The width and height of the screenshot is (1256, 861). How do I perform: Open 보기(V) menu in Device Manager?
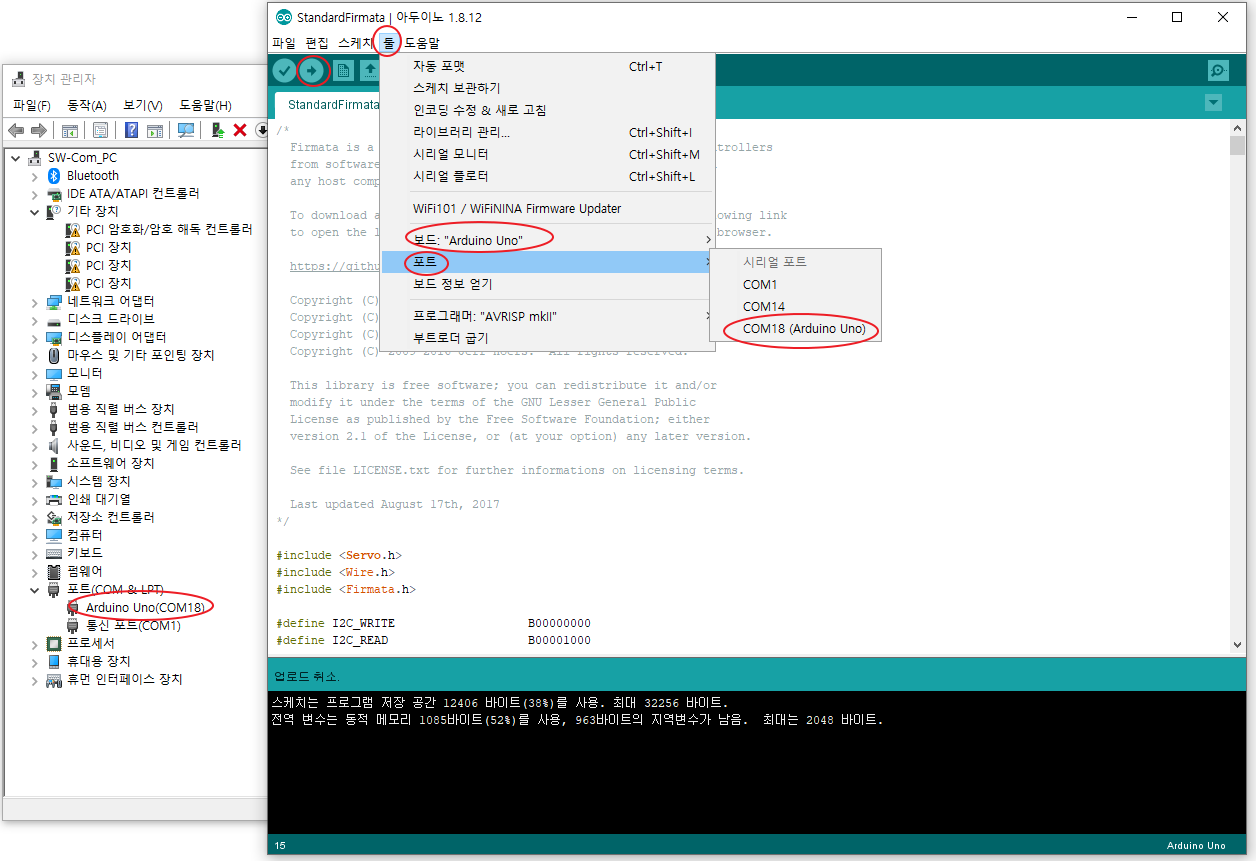[x=143, y=105]
